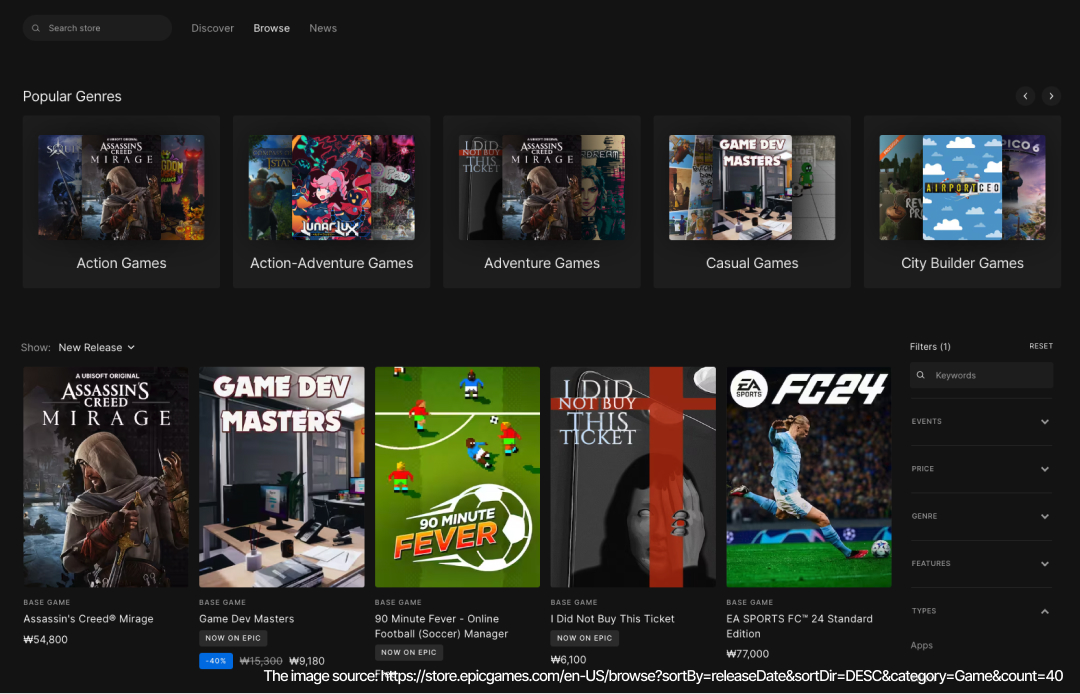This screenshot has width=1080, height=694.
Task: Click NOW ON EPIC badge under 90 Minute Fever
Action: pos(408,652)
